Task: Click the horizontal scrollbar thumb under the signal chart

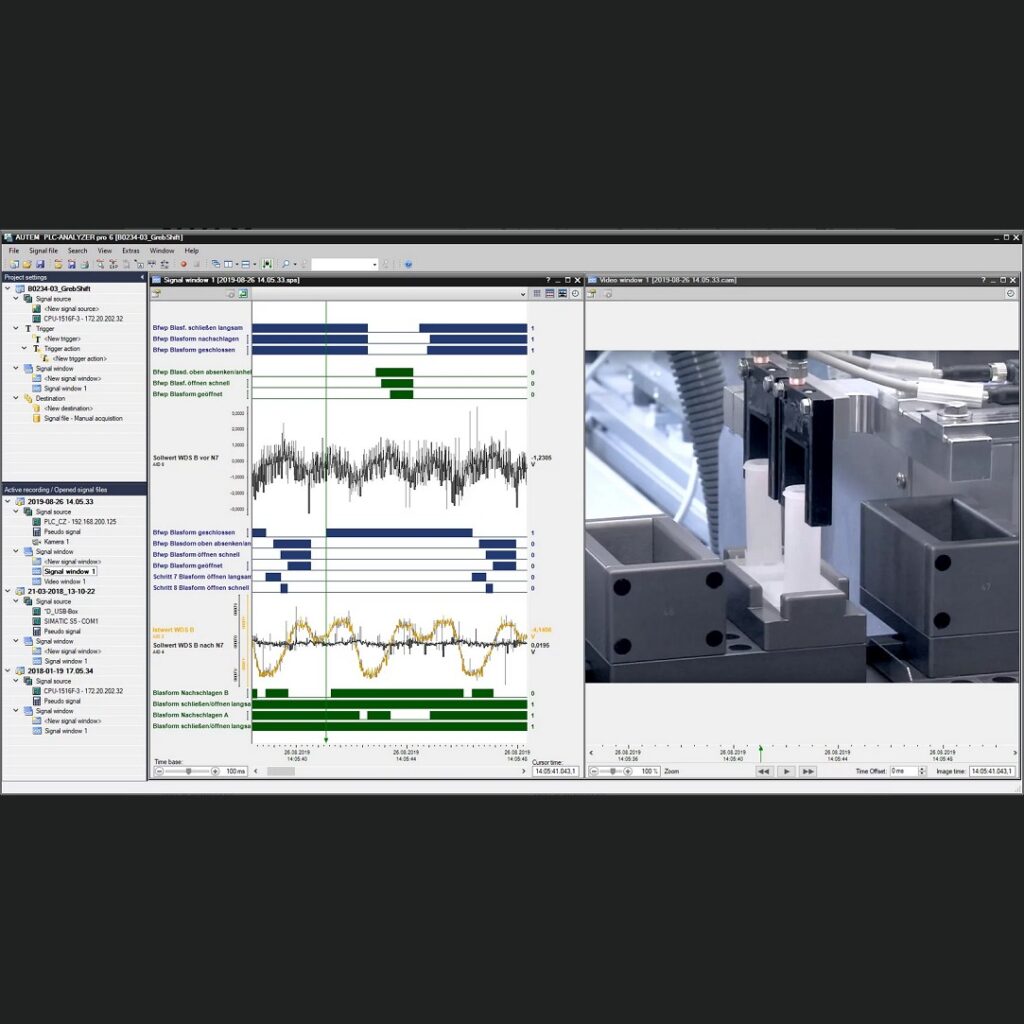Action: point(281,771)
